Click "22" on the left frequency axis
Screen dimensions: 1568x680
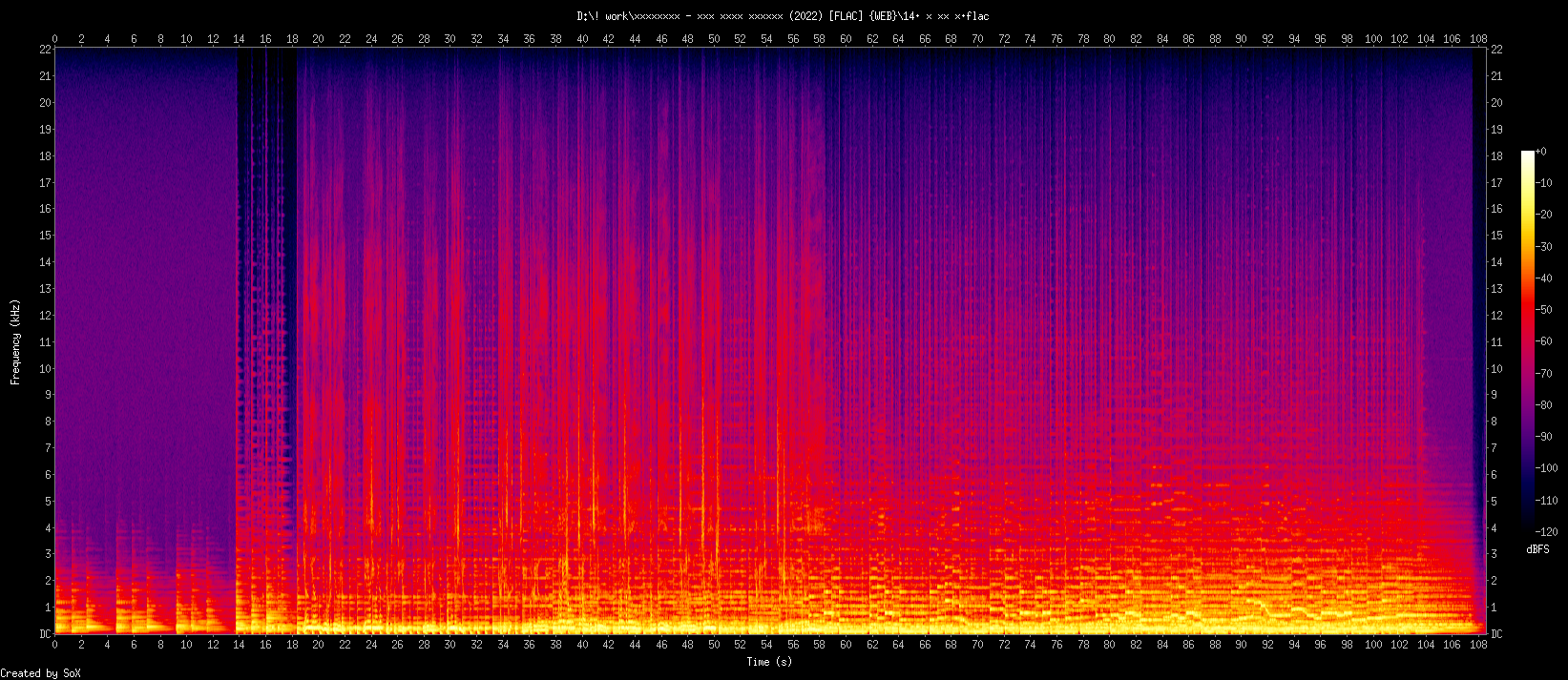[45, 49]
